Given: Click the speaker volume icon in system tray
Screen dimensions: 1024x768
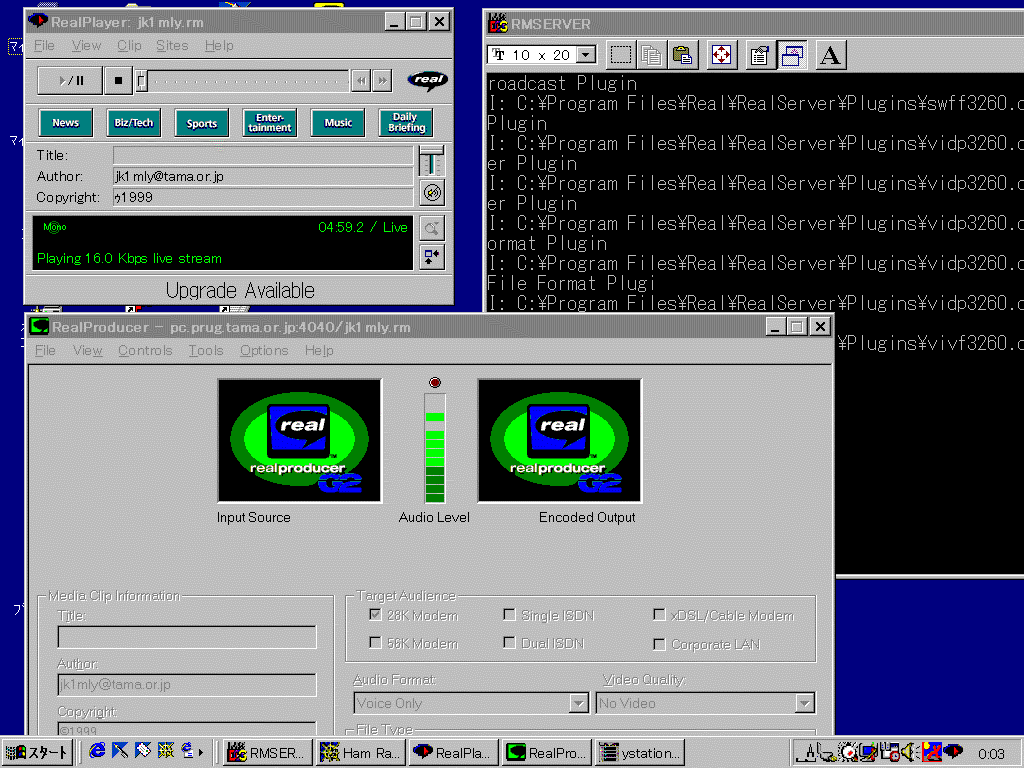Looking at the screenshot, I should (x=910, y=752).
